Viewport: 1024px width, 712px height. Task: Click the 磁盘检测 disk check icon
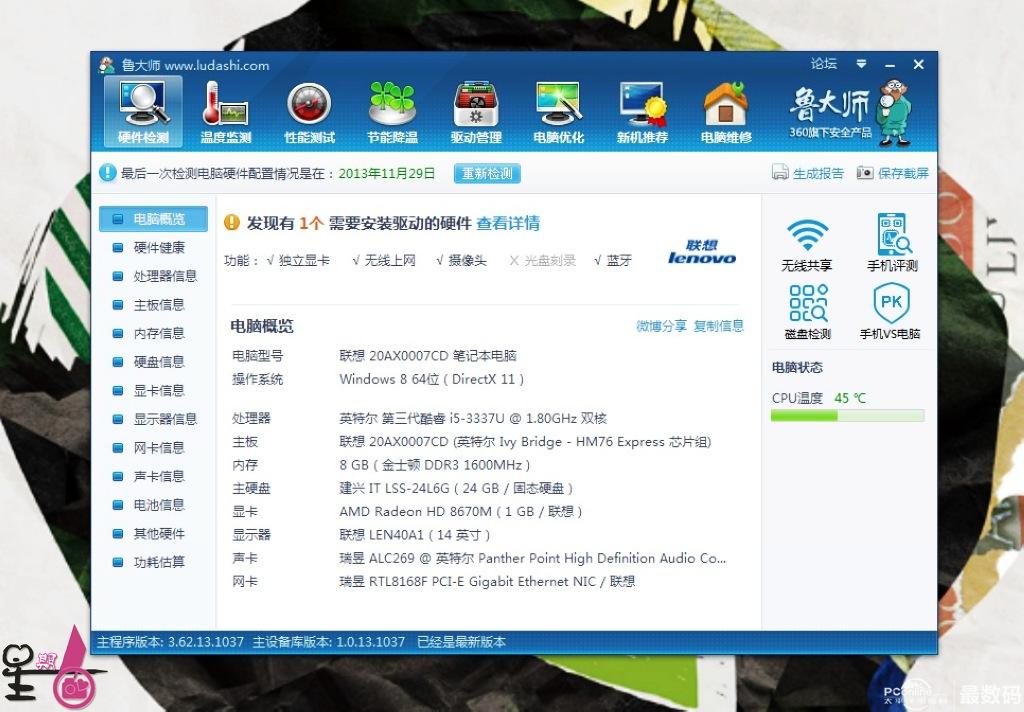click(808, 302)
